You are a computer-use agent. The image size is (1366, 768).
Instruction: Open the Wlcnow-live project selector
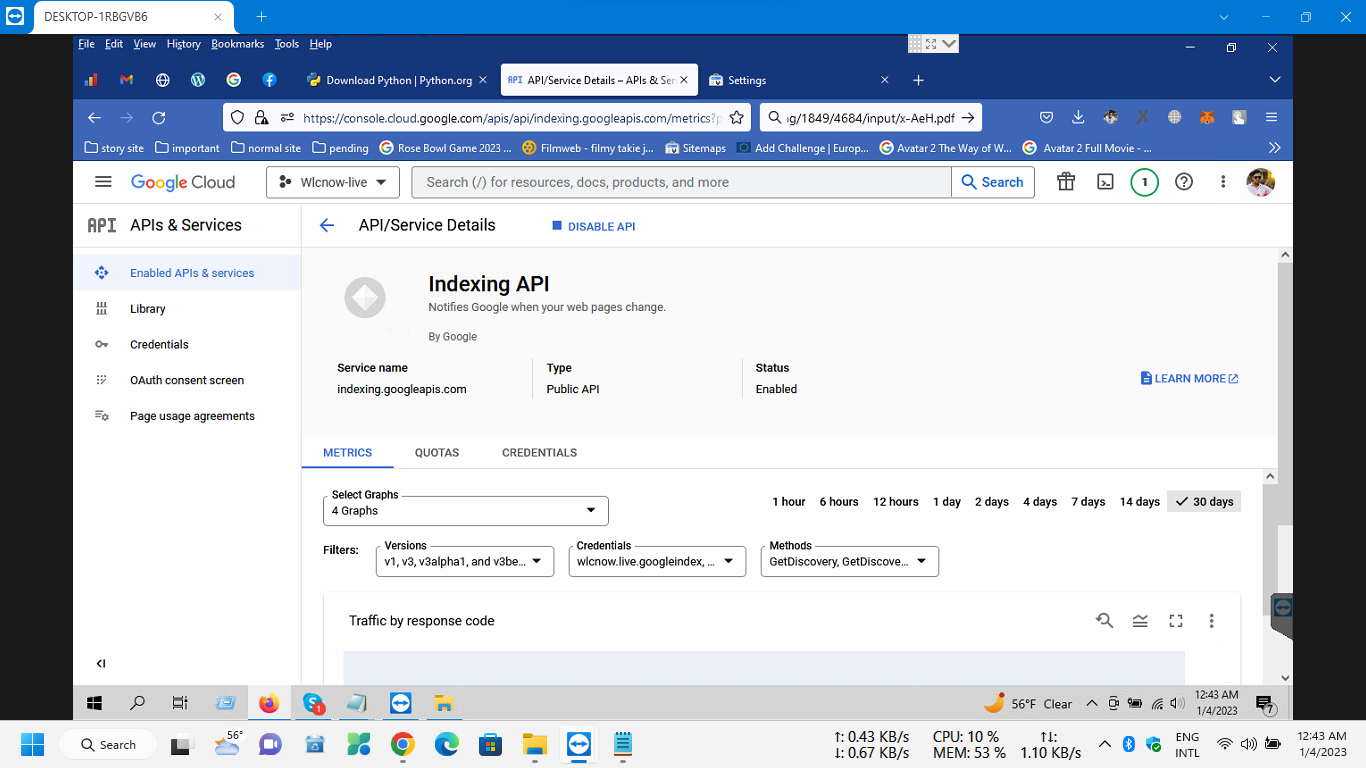point(333,182)
